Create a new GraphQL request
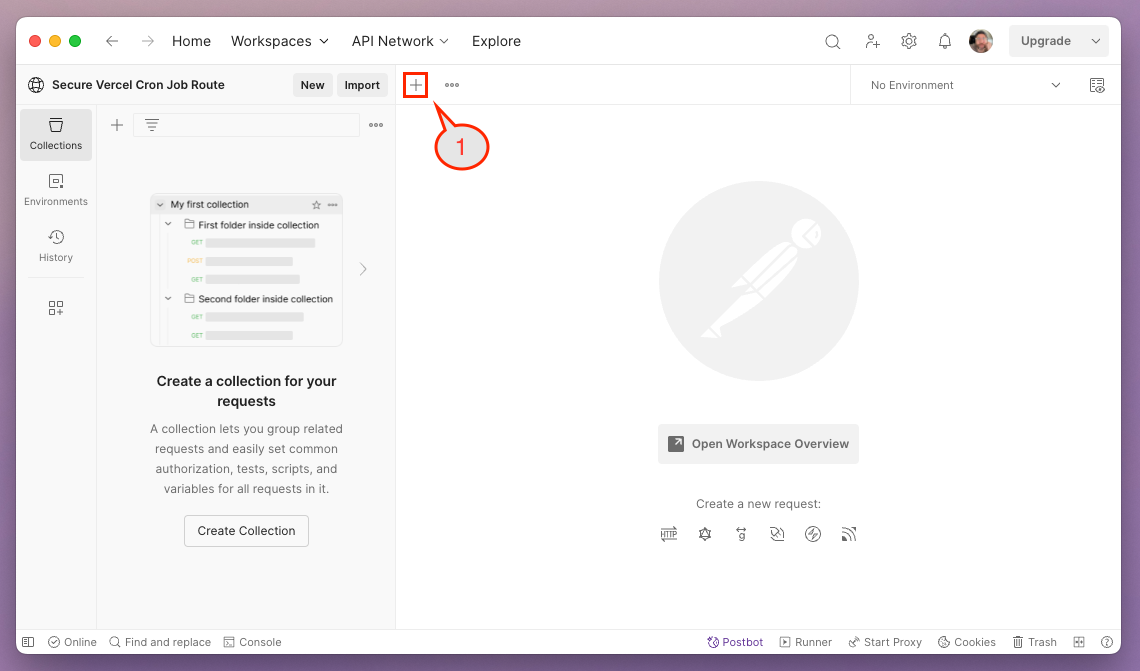Viewport: 1140px width, 671px height. pos(705,534)
